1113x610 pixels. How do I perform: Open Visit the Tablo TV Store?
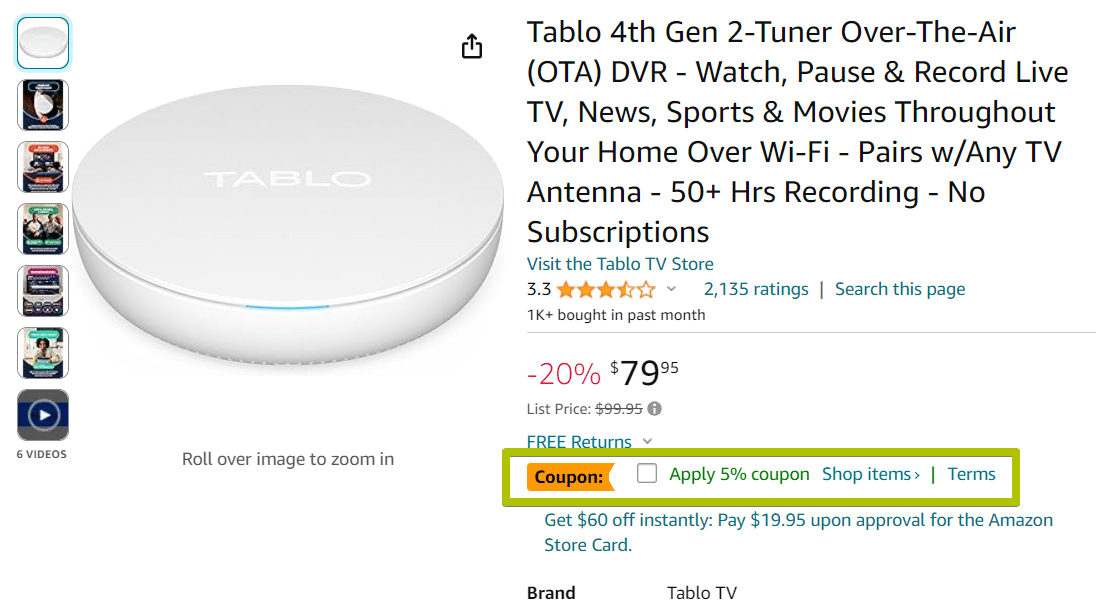[x=620, y=264]
